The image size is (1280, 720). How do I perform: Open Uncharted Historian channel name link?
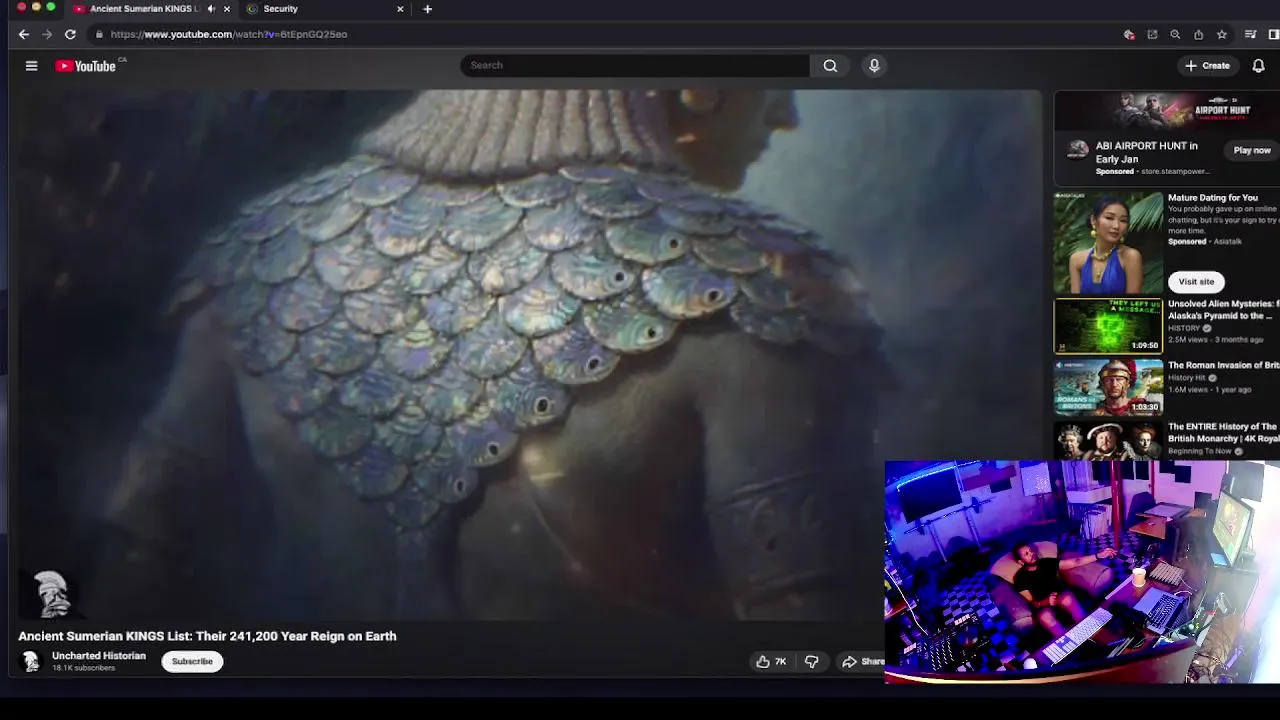(99, 656)
